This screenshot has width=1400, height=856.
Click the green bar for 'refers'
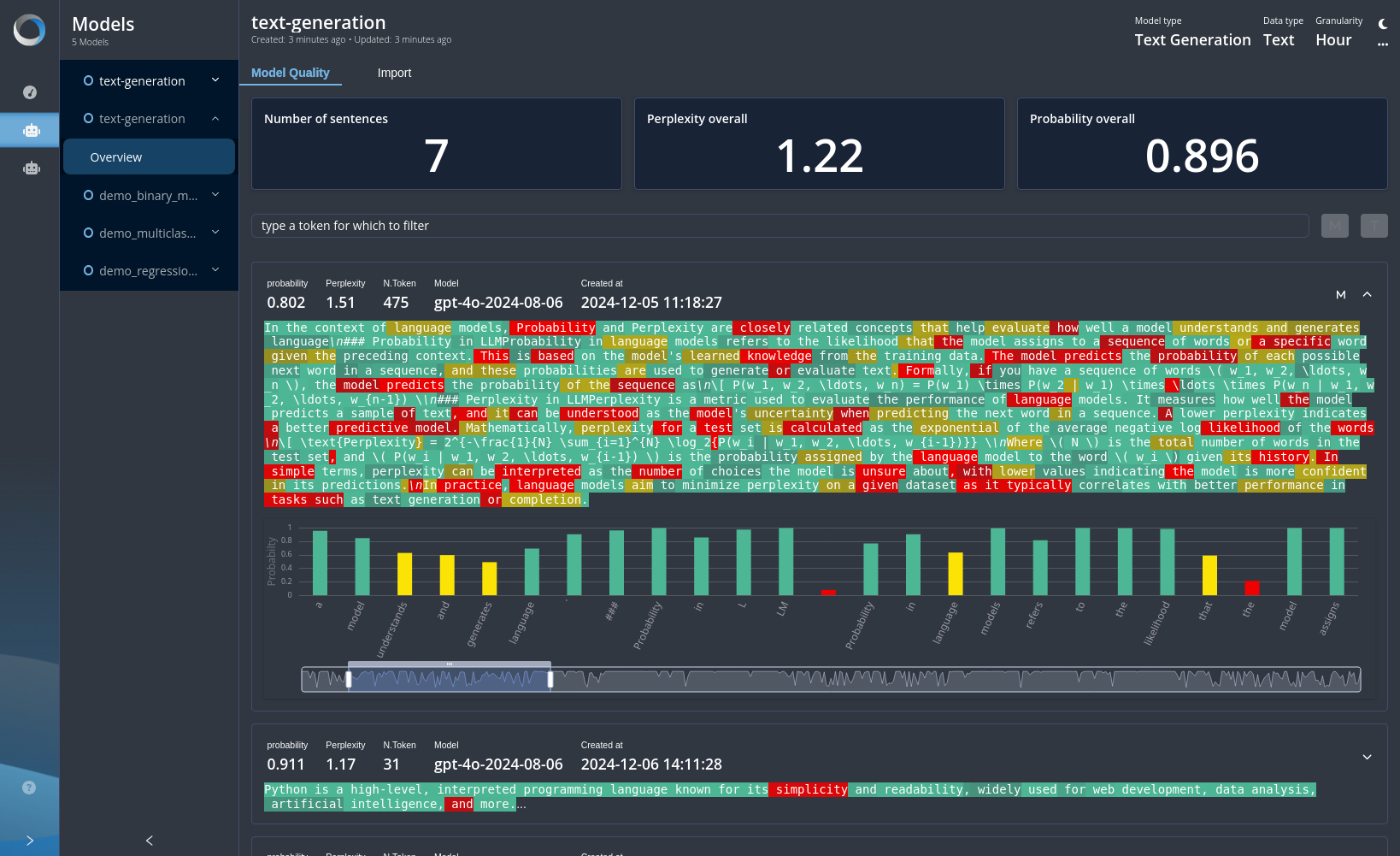tap(1040, 568)
